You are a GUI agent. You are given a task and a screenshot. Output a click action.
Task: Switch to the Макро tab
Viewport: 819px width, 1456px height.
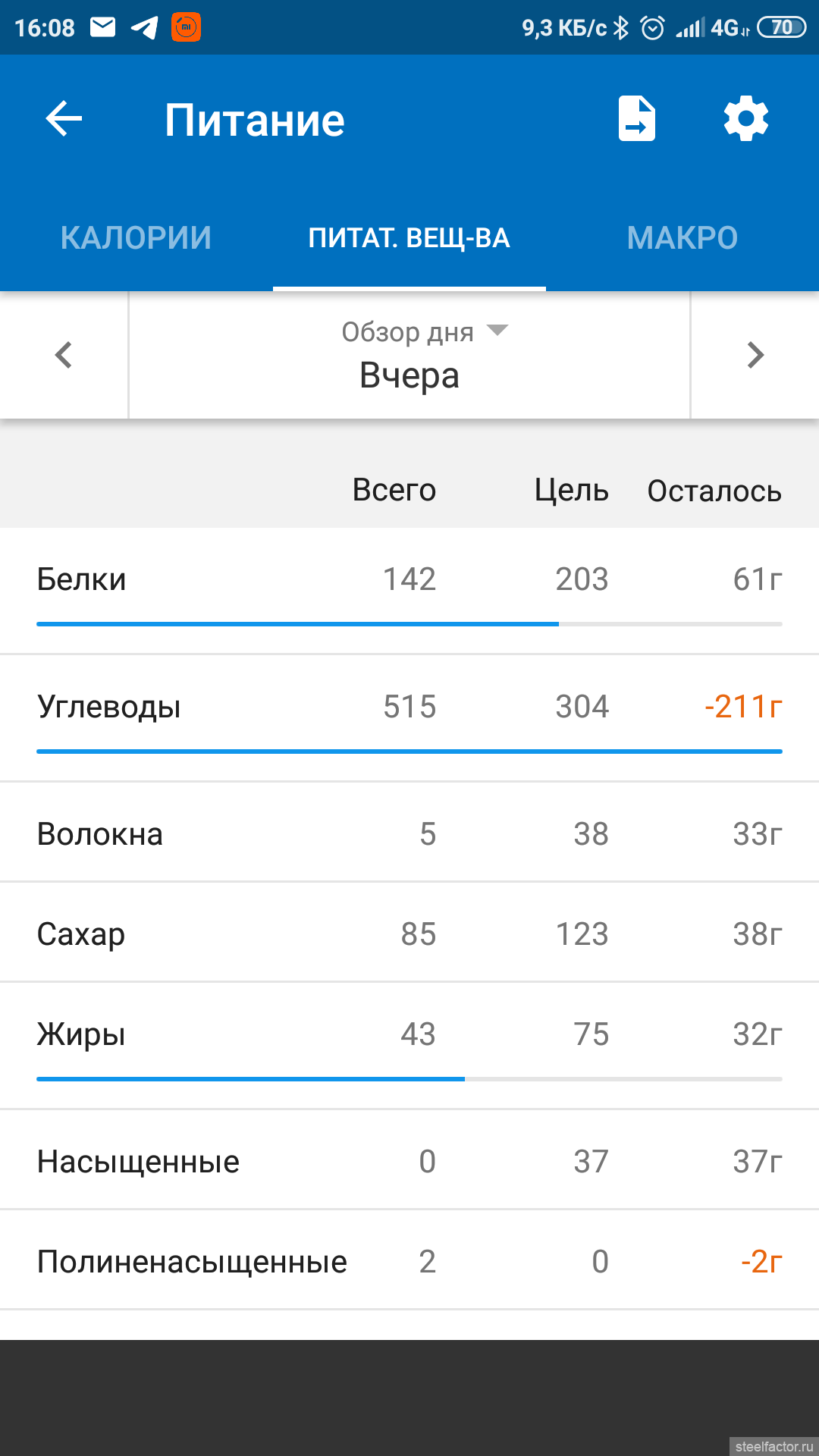pos(682,238)
